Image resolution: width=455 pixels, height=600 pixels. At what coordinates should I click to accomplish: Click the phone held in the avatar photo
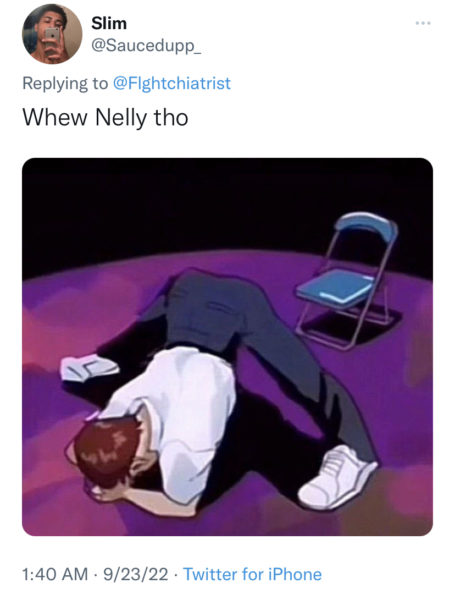[52, 34]
